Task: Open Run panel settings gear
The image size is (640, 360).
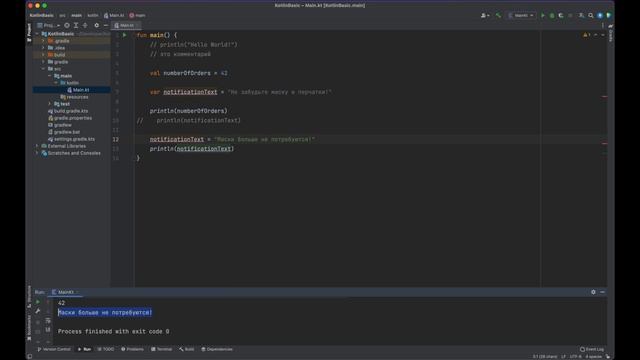Action: (593, 292)
